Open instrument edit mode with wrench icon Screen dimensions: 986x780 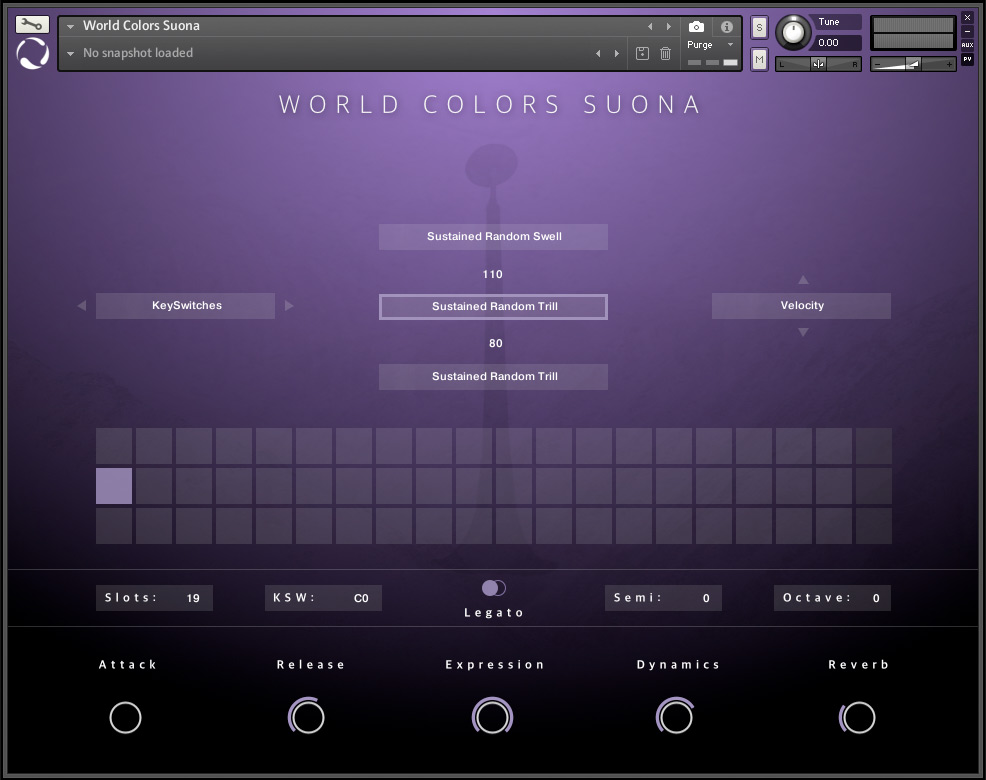tap(32, 25)
